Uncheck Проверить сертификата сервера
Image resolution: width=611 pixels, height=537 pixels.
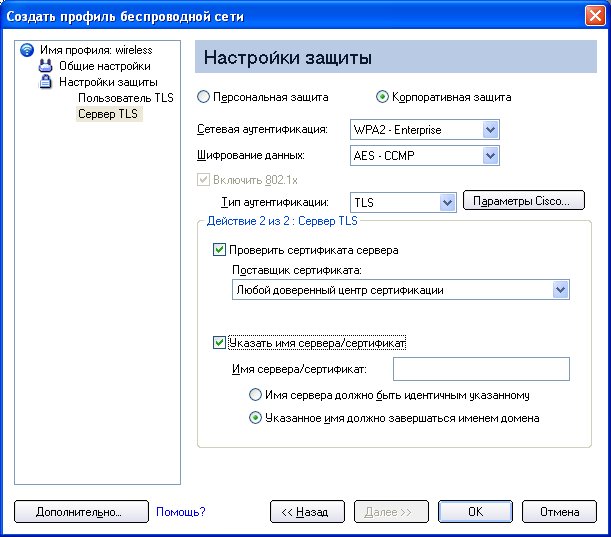pos(219,249)
